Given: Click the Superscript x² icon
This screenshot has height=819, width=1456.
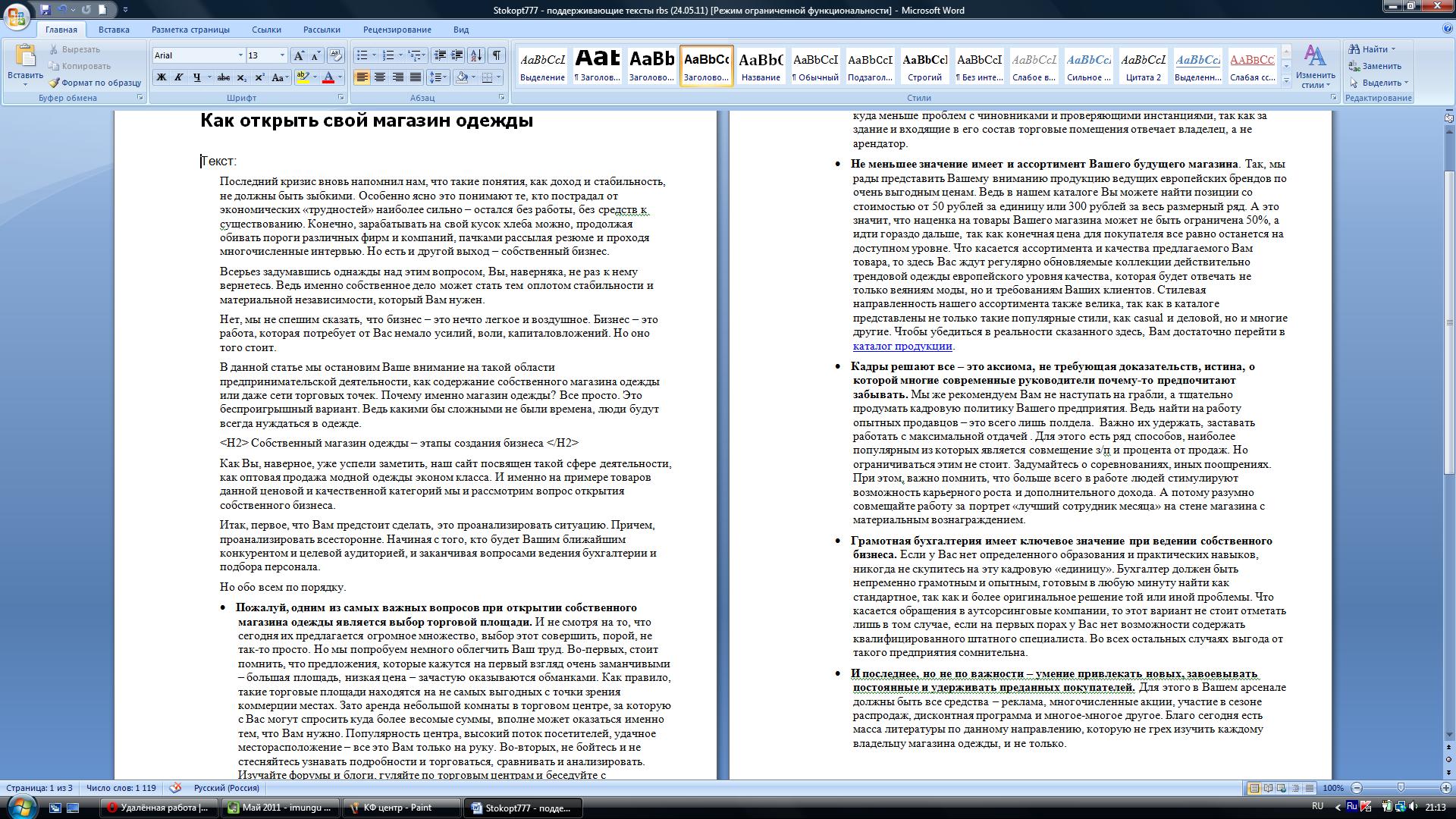Looking at the screenshot, I should pos(259,77).
